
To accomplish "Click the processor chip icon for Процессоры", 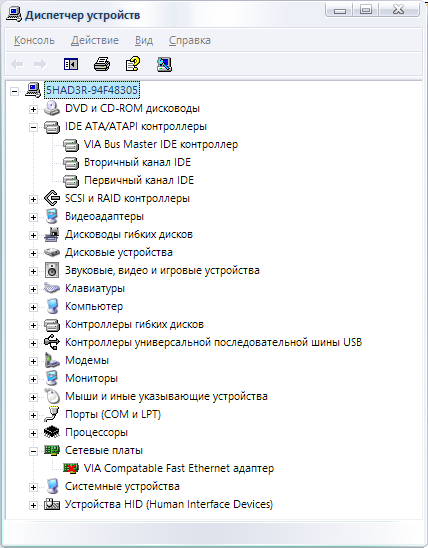I will [x=52, y=432].
